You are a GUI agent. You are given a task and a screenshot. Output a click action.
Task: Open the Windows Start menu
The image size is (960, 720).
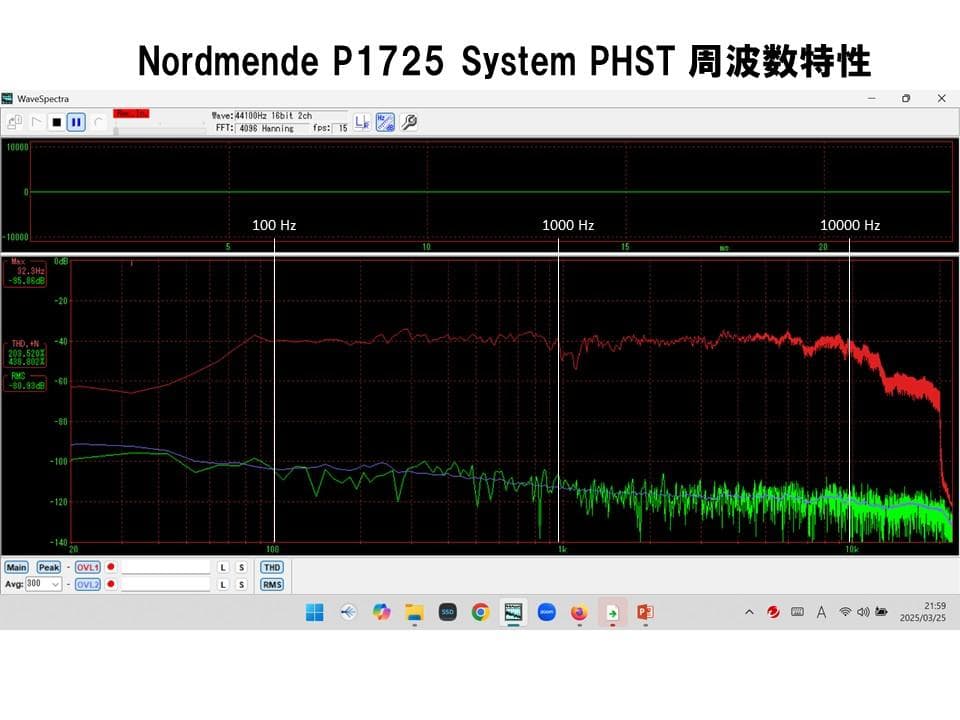coord(316,613)
